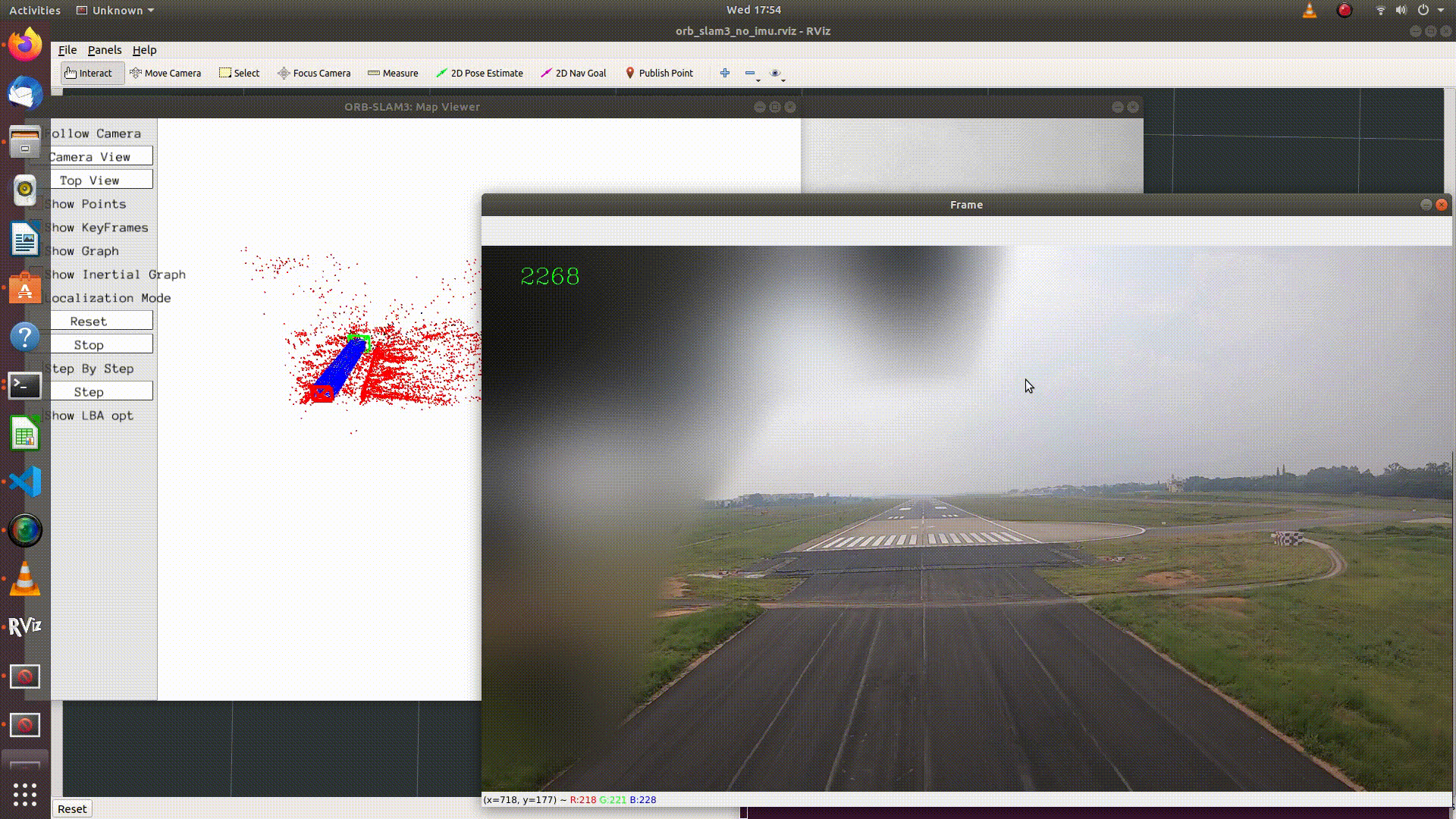Image resolution: width=1456 pixels, height=819 pixels.
Task: Select the 2D Pose Estimate tool
Action: (x=479, y=74)
